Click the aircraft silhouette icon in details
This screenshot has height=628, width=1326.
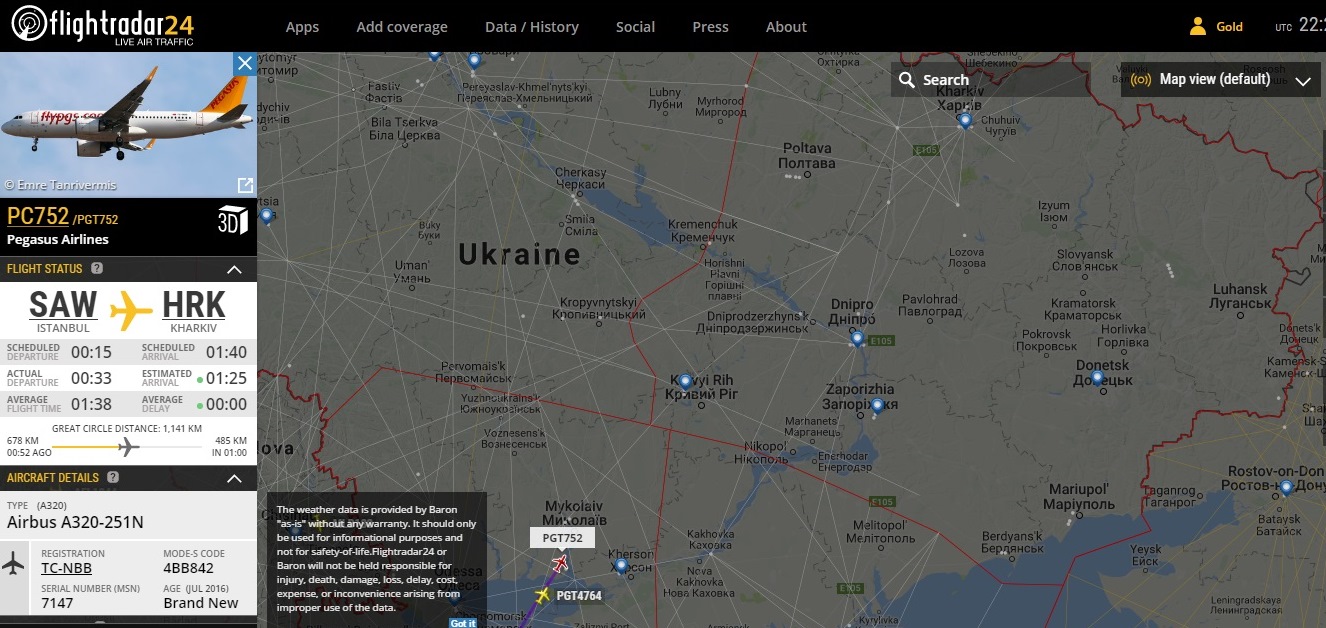(x=13, y=563)
